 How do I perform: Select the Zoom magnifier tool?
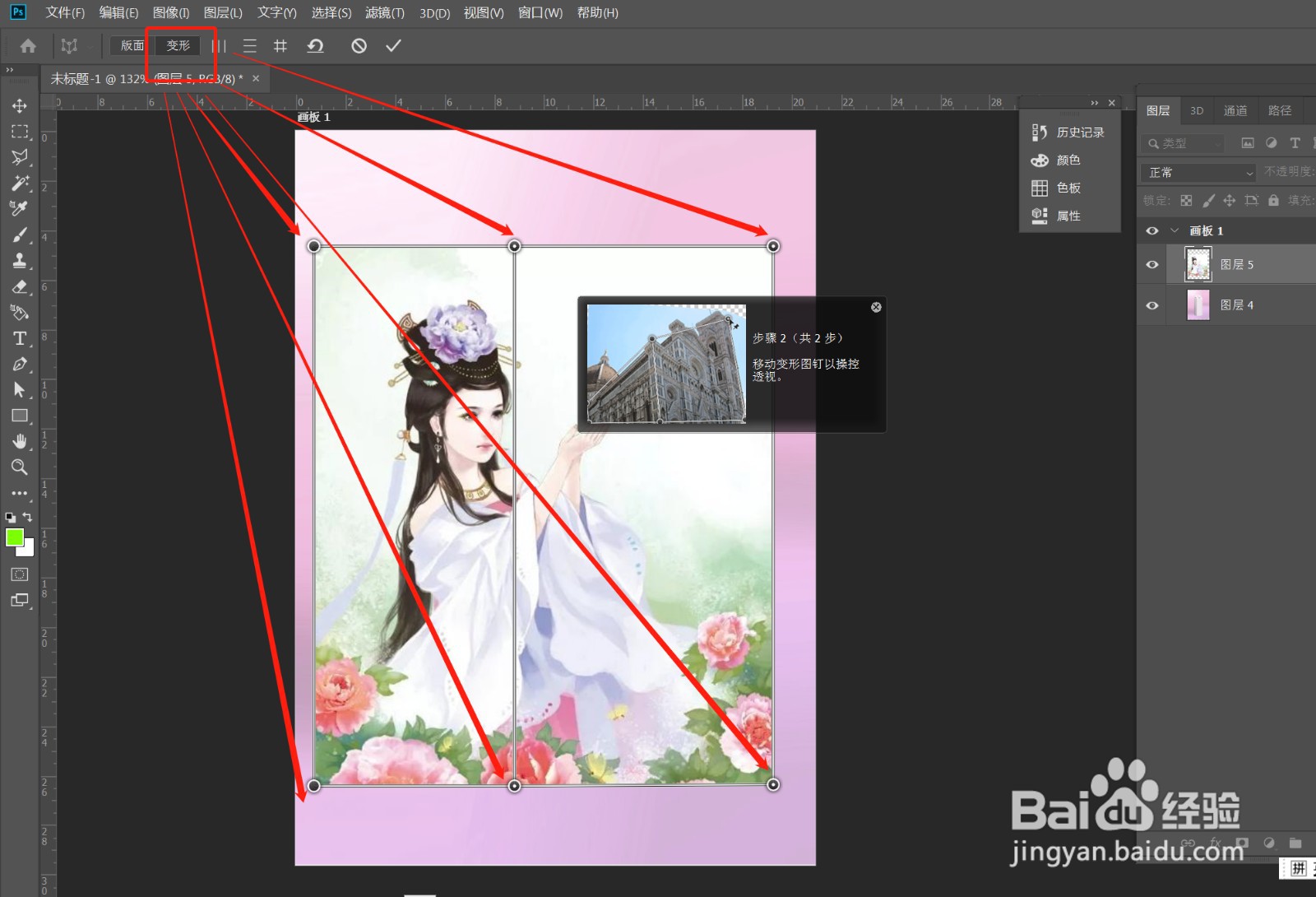[x=20, y=467]
